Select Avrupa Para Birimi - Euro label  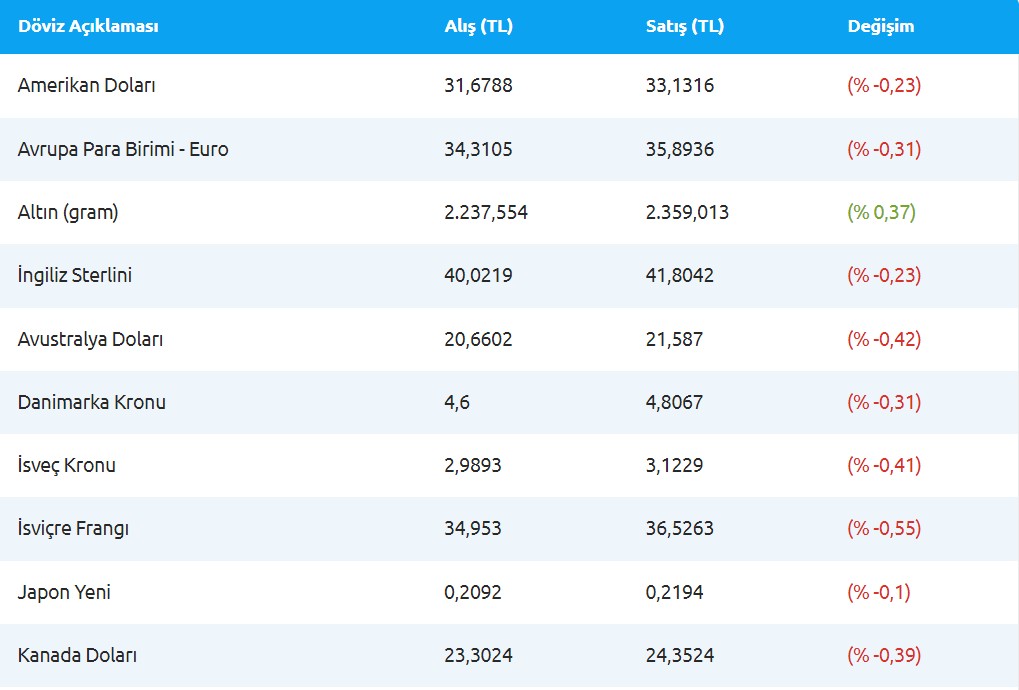click(x=123, y=149)
